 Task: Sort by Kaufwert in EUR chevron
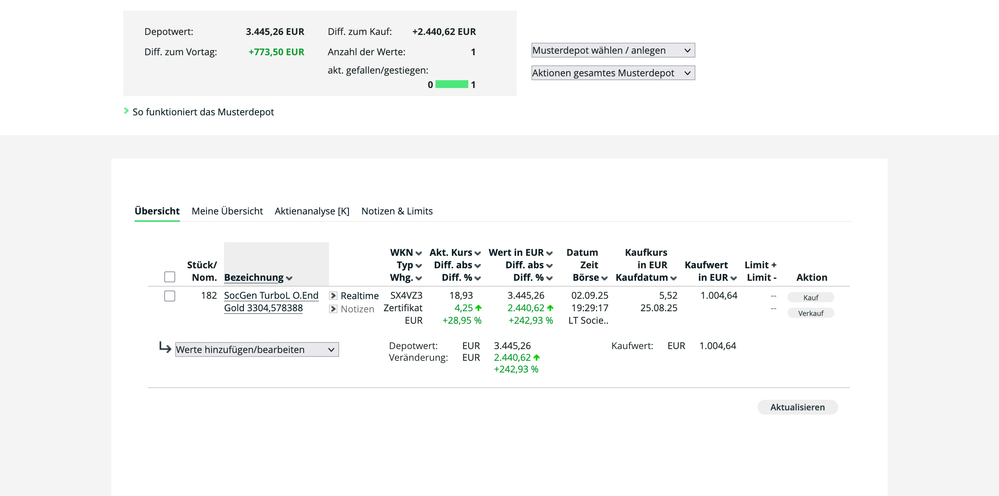point(733,278)
